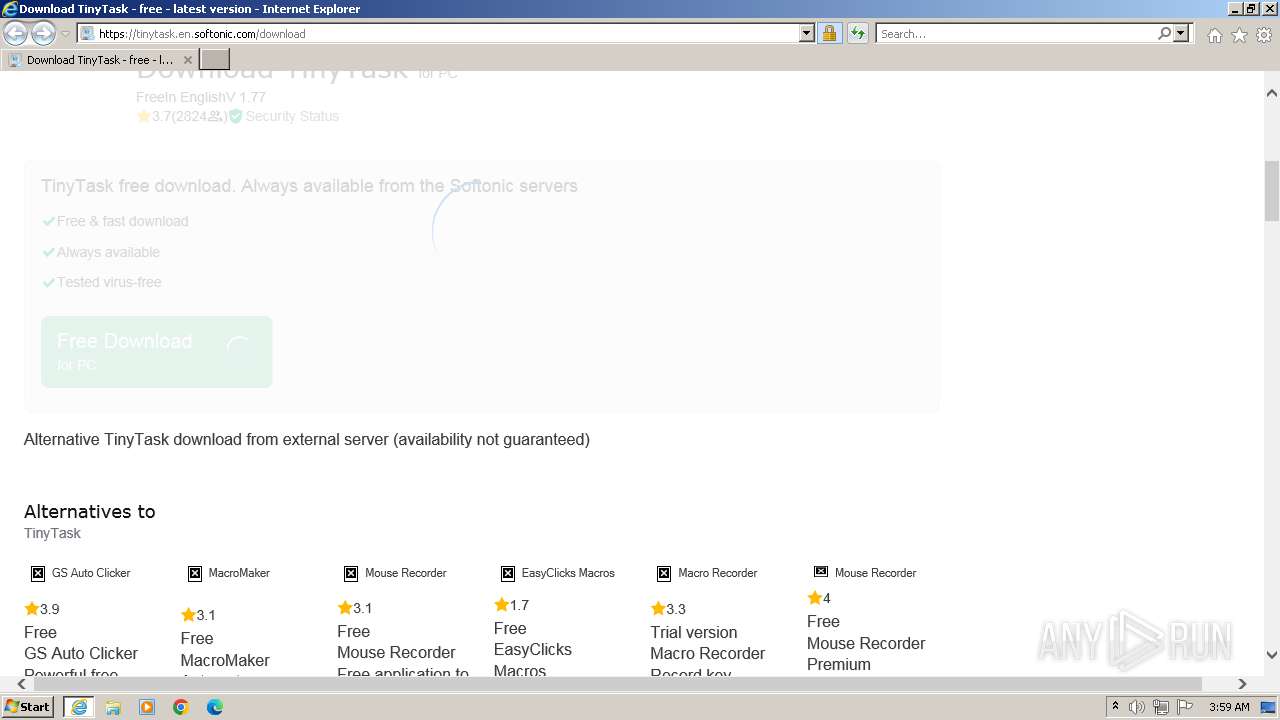This screenshot has width=1280, height=720.
Task: Click the EasyClicks Macros broken image icon
Action: click(x=508, y=573)
